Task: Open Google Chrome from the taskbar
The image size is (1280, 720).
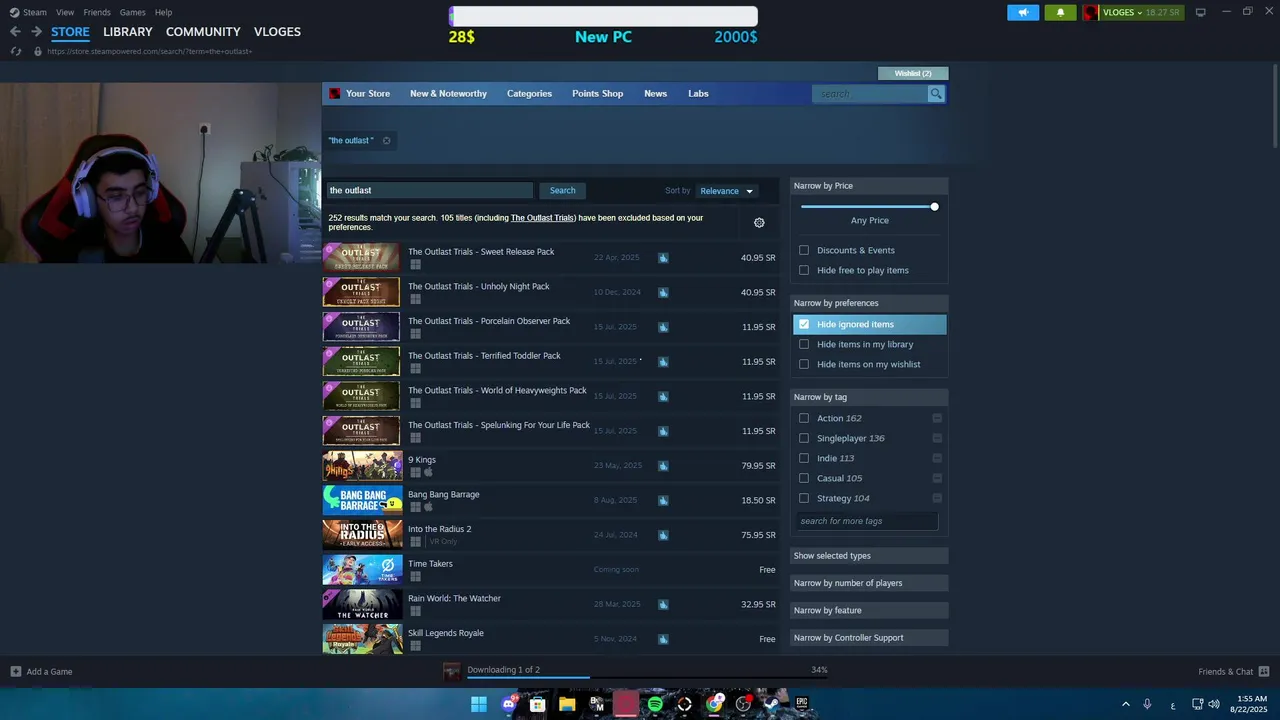Action: (x=714, y=704)
